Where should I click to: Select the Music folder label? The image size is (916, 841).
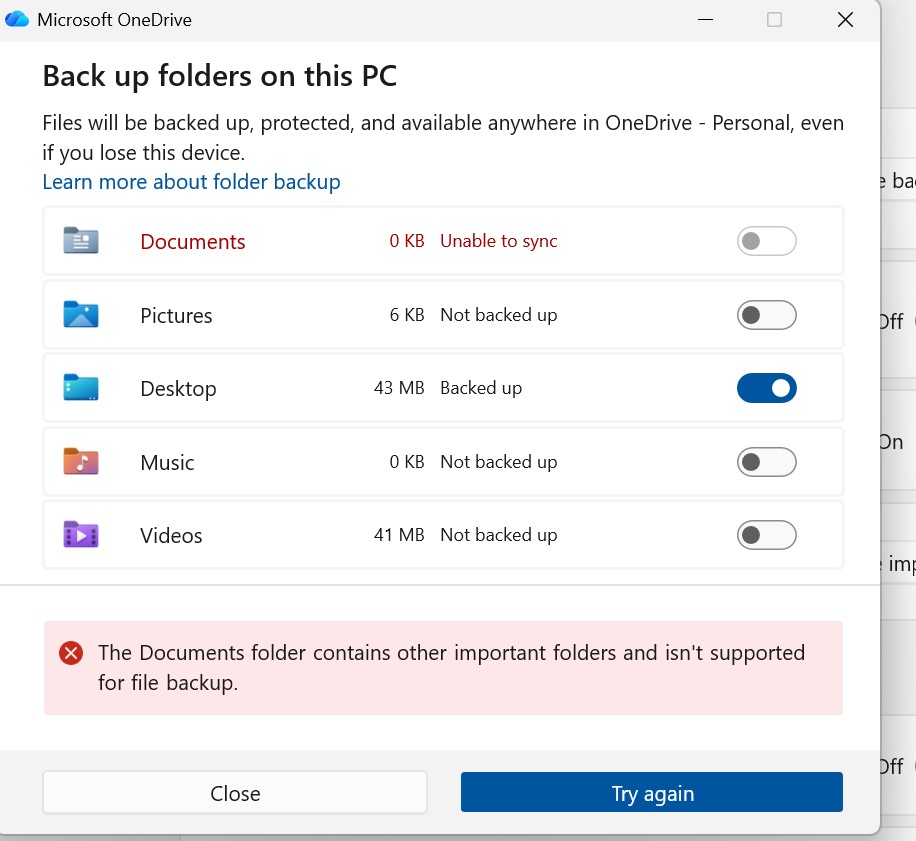tap(167, 463)
